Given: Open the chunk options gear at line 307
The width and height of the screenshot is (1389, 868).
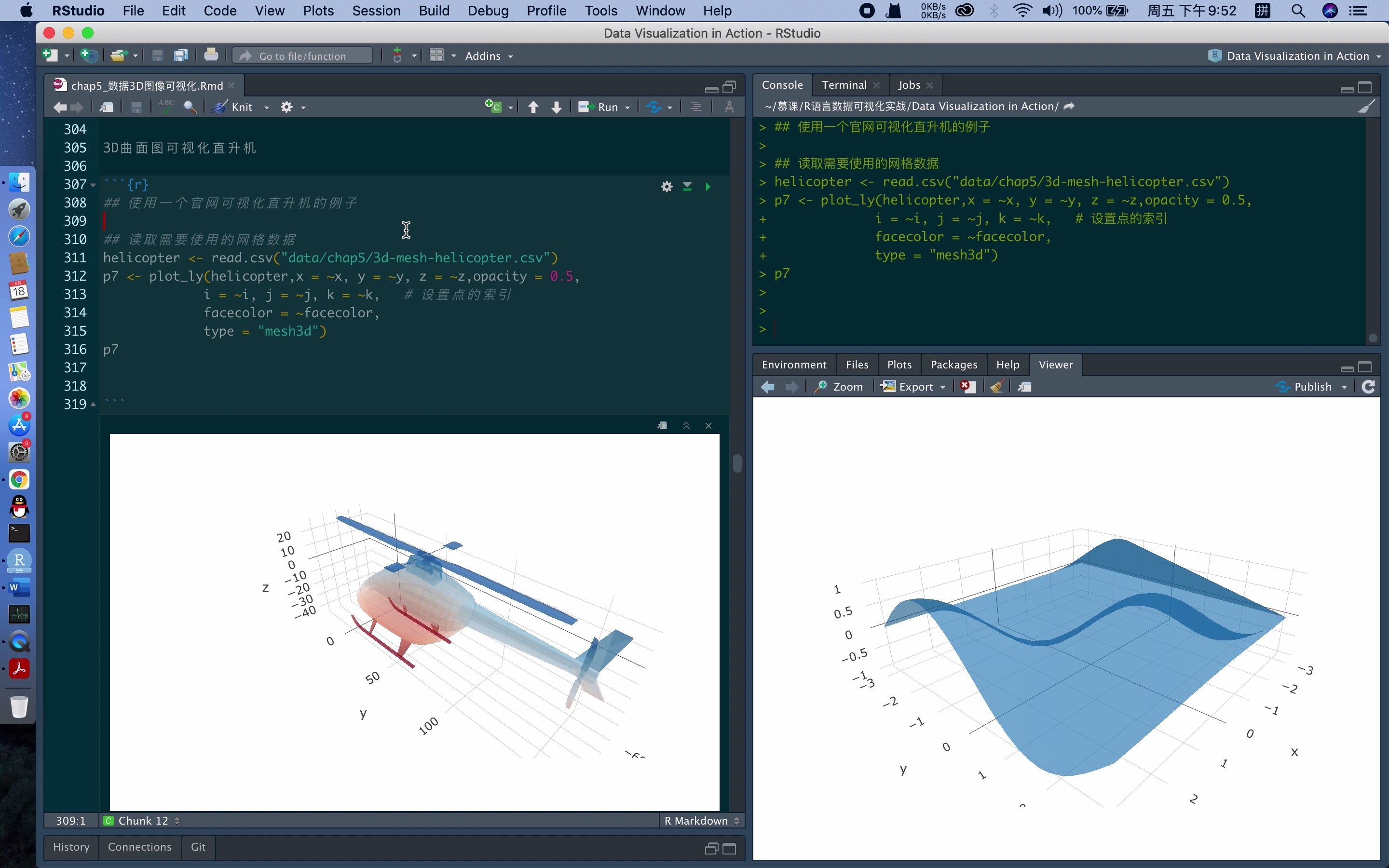Looking at the screenshot, I should coord(667,187).
